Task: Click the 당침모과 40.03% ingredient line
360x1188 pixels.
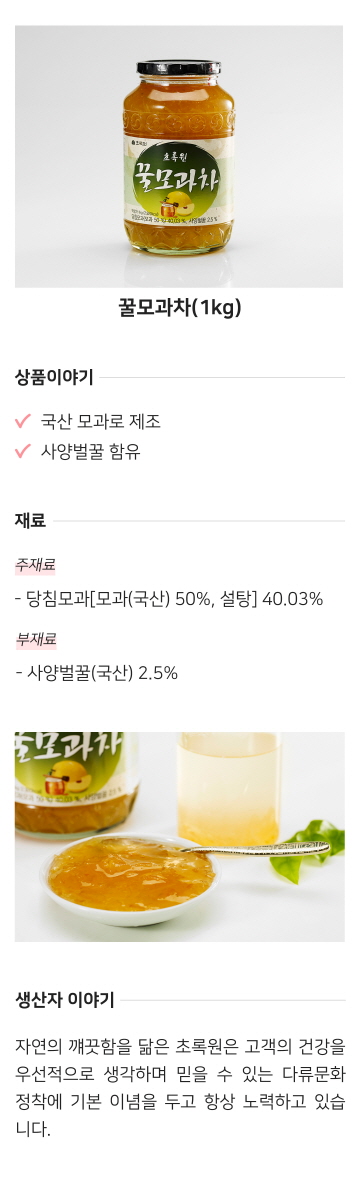Action: (x=169, y=599)
